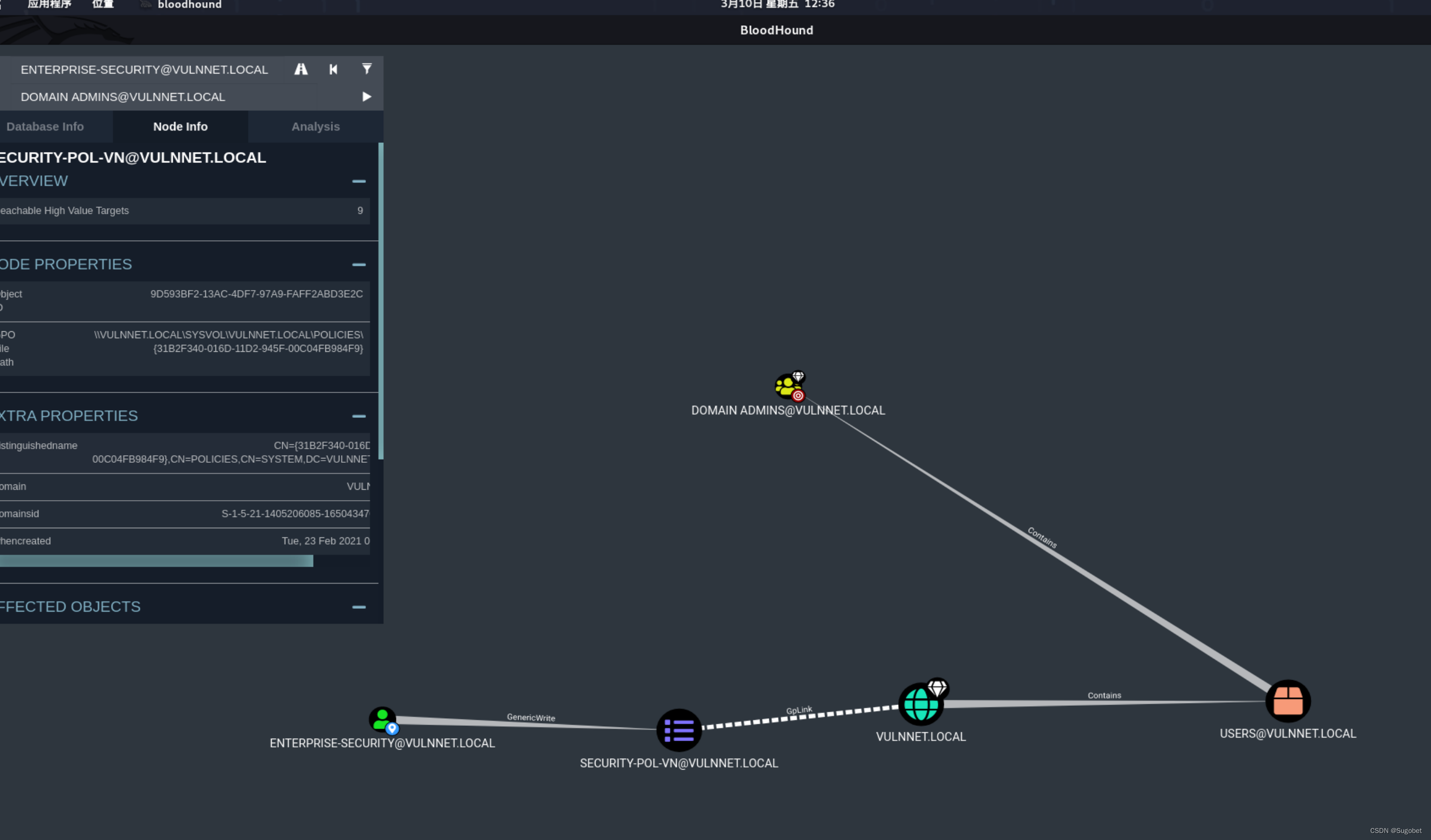This screenshot has height=840, width=1431.
Task: Select the USERS container box node
Action: coord(1288,701)
